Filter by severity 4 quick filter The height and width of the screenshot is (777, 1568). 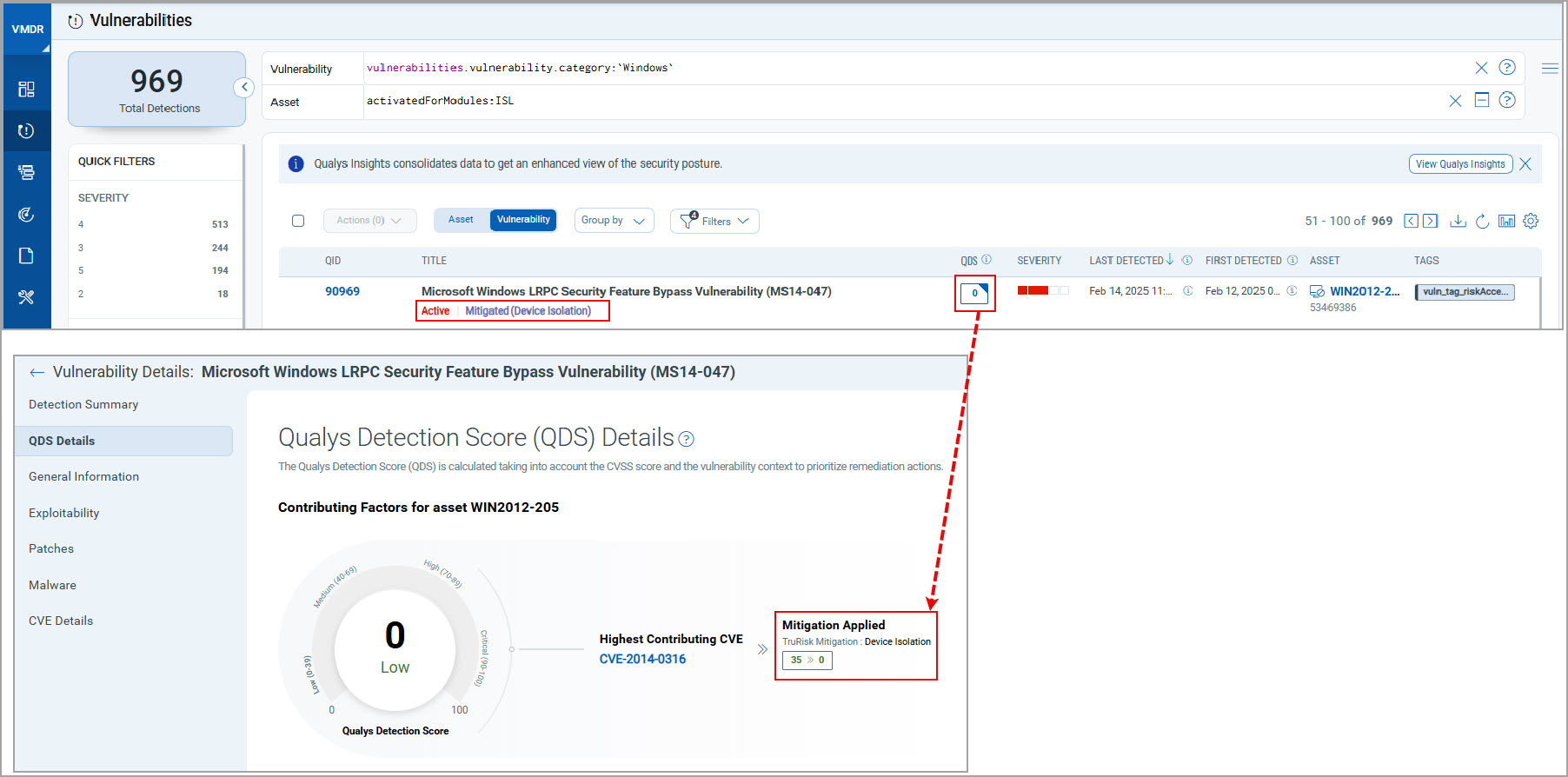click(153, 224)
